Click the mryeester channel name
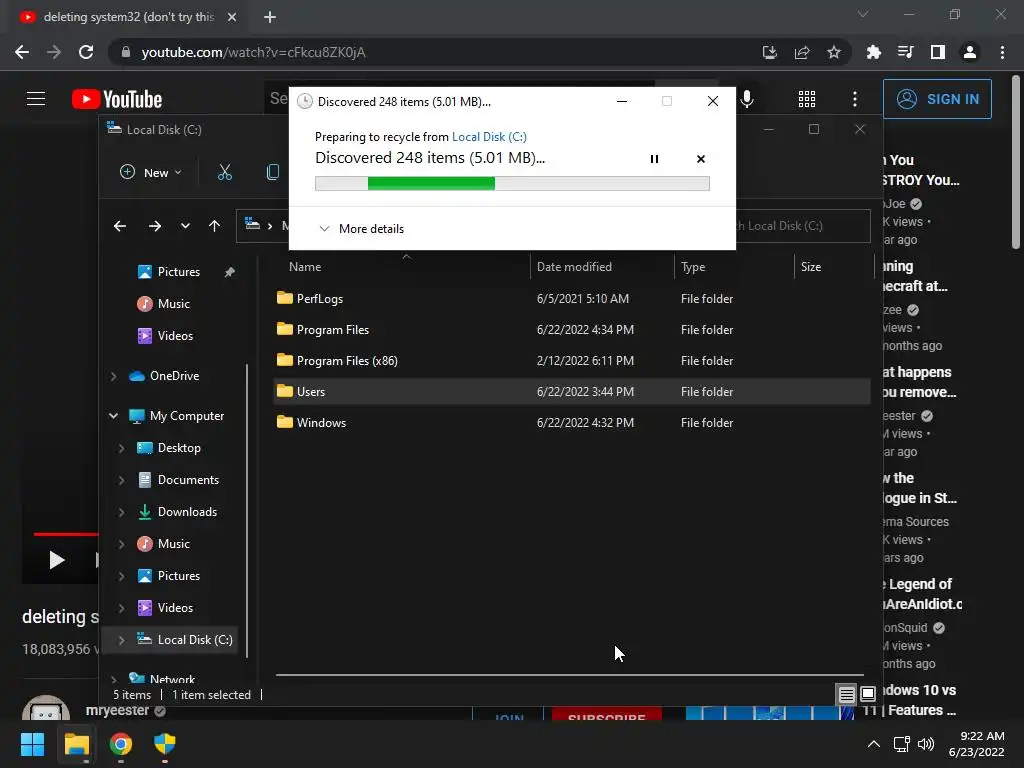 tap(117, 710)
